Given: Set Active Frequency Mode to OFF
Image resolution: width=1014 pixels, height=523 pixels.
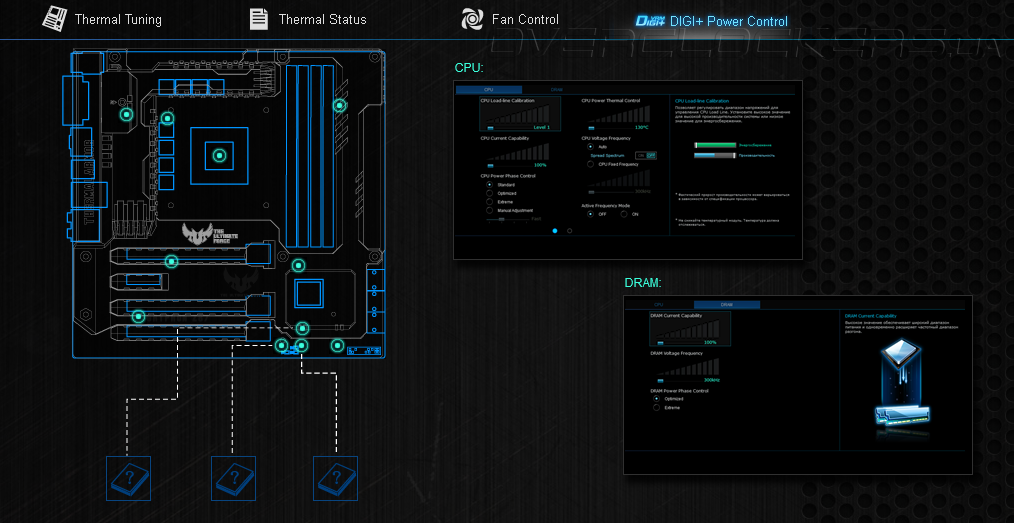Looking at the screenshot, I should [x=590, y=214].
